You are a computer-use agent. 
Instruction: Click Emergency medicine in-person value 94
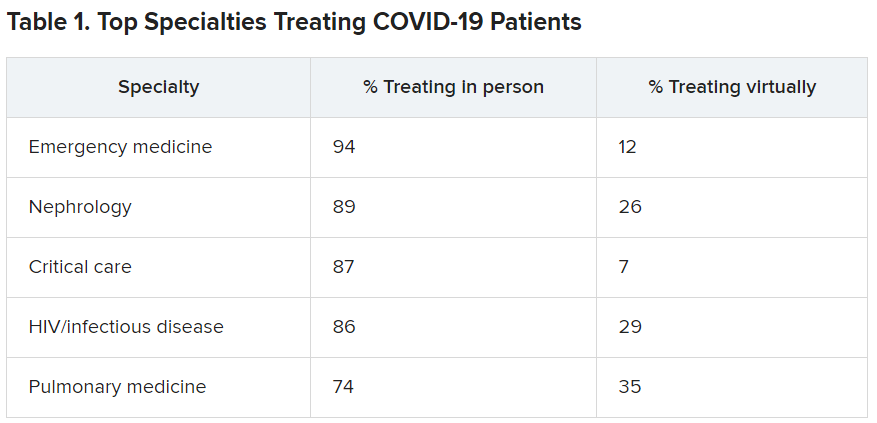(x=344, y=147)
